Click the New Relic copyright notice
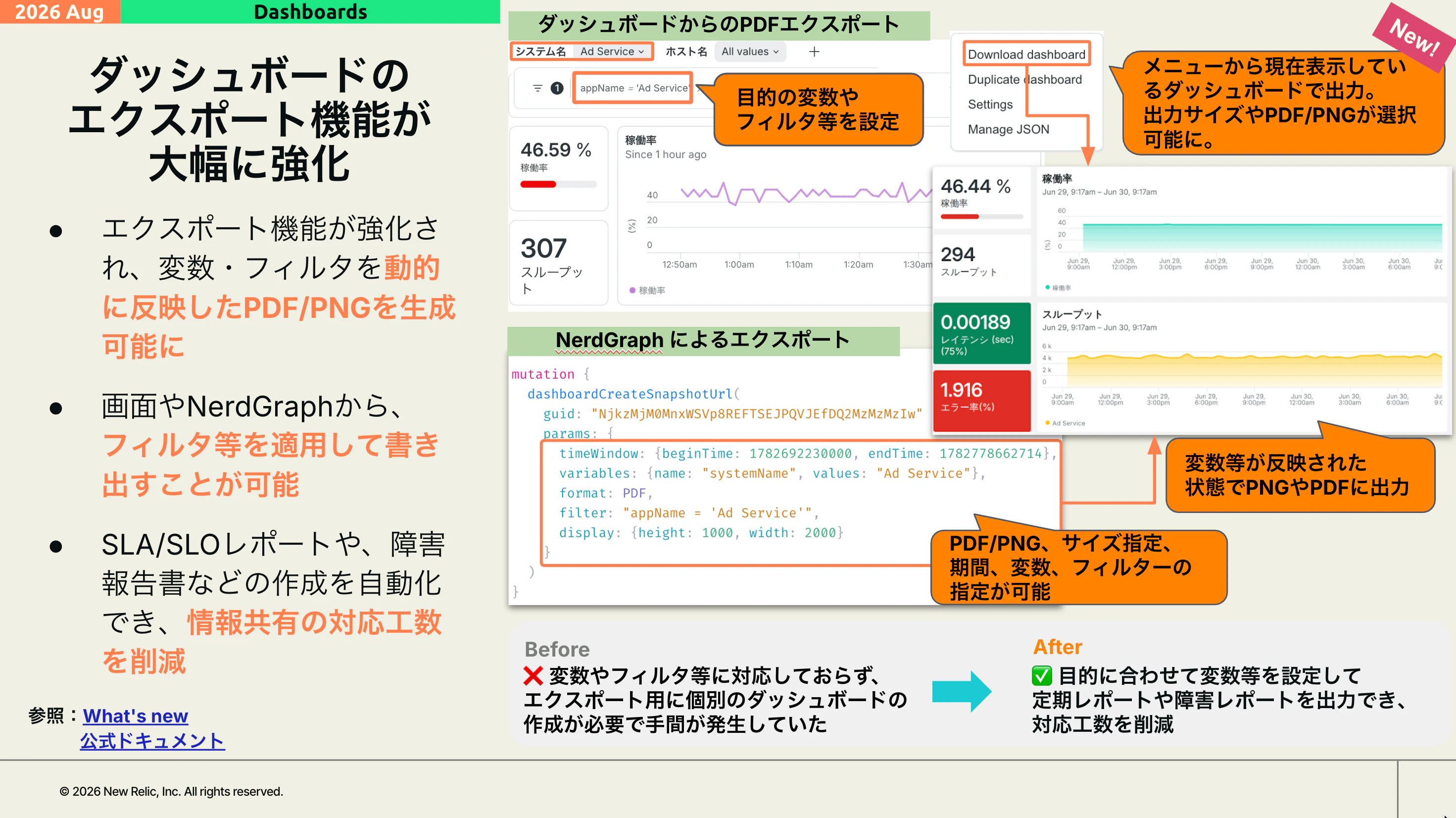Viewport: 1456px width, 818px height. click(x=171, y=791)
